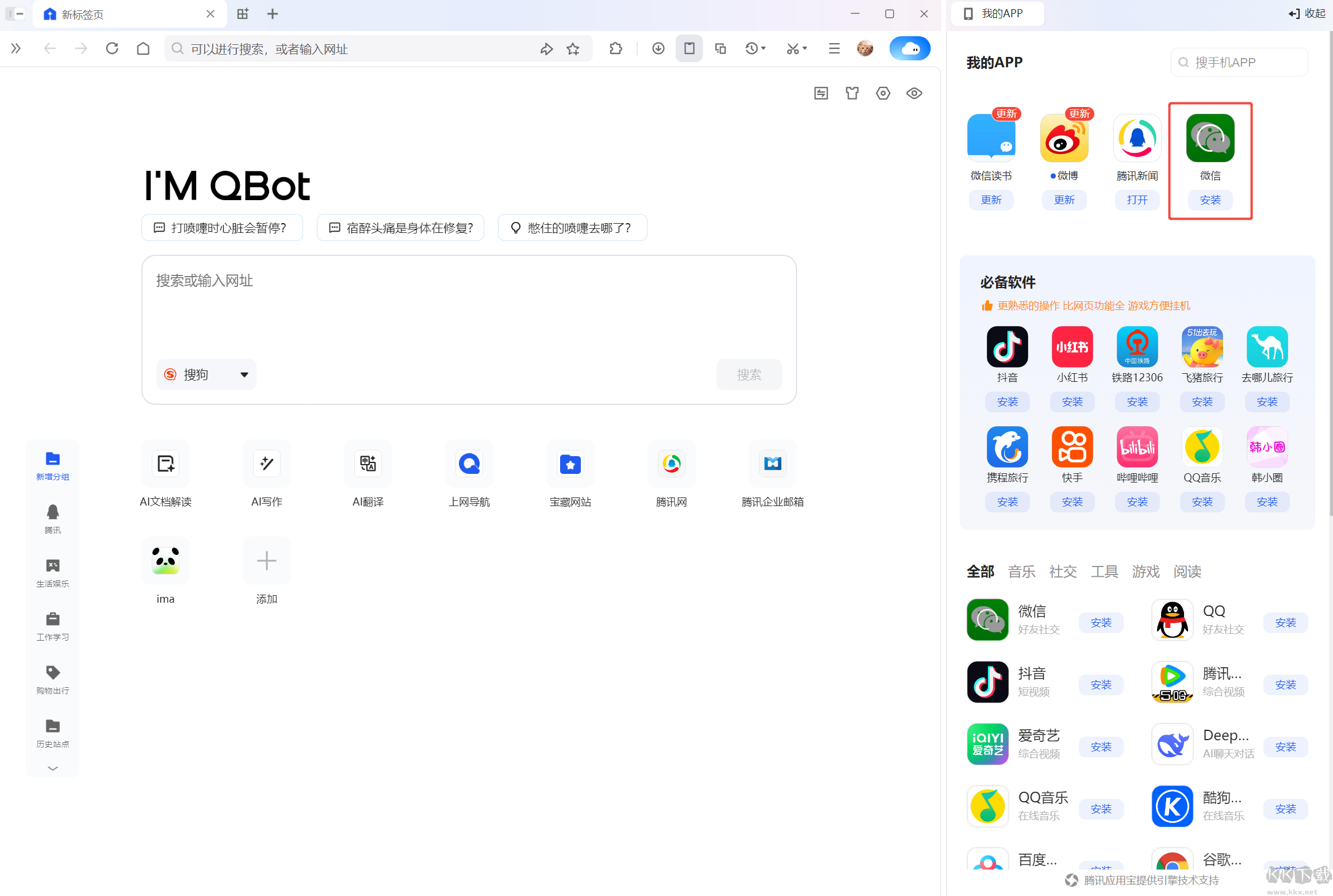Expand the history dropdown arrow
The width and height of the screenshot is (1333, 896).
click(x=763, y=48)
